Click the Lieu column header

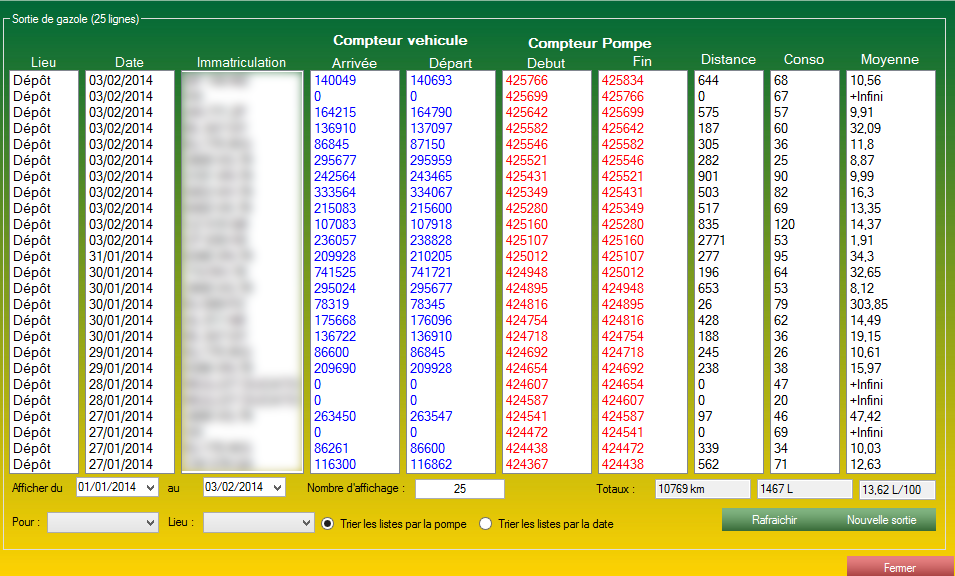coord(43,61)
